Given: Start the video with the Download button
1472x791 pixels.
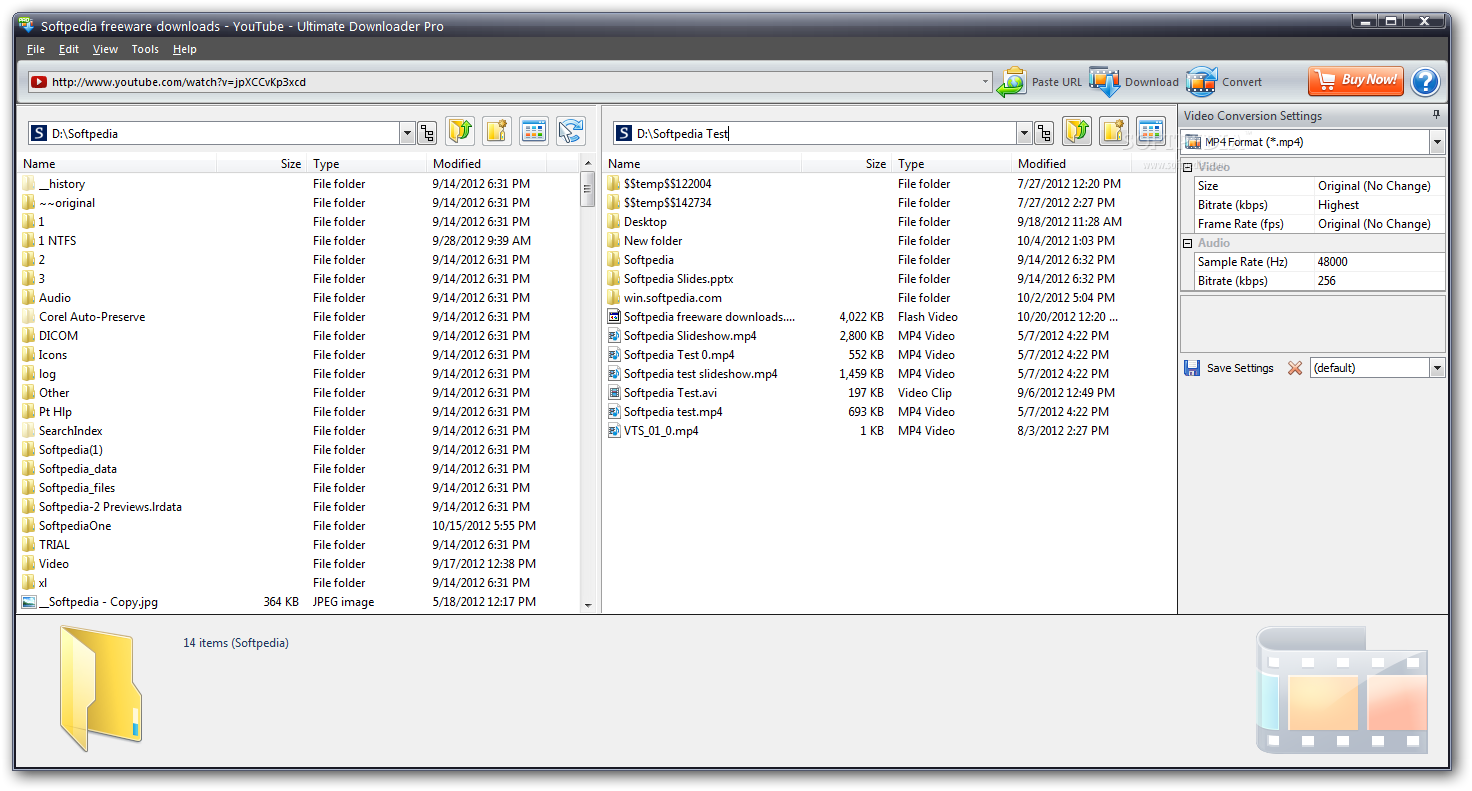Looking at the screenshot, I should pos(1134,82).
